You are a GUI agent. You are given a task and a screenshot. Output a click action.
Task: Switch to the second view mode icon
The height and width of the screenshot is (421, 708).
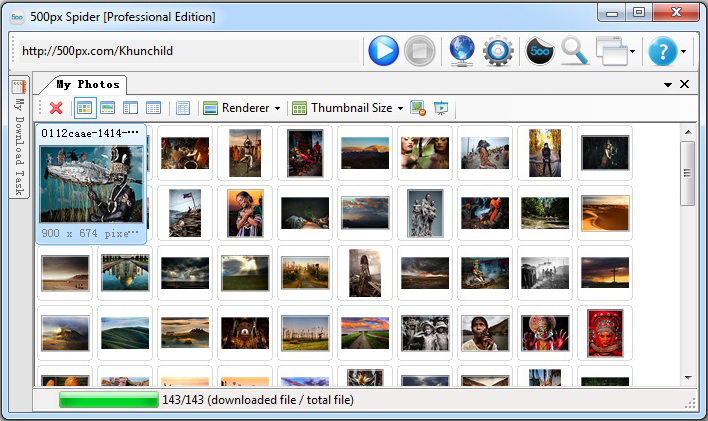[108, 108]
